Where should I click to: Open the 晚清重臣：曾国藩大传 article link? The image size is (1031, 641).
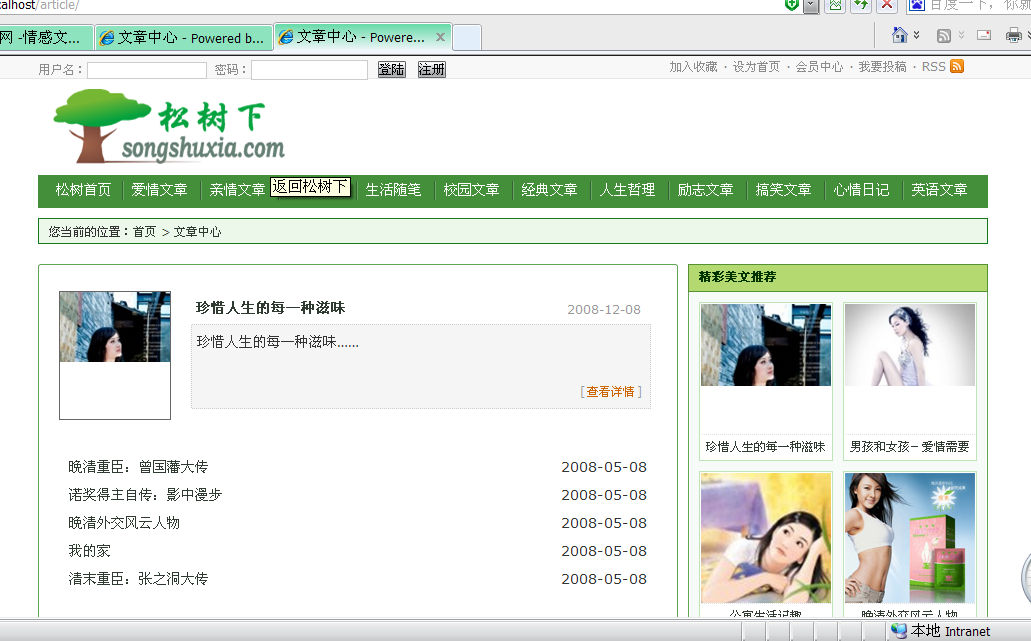138,467
